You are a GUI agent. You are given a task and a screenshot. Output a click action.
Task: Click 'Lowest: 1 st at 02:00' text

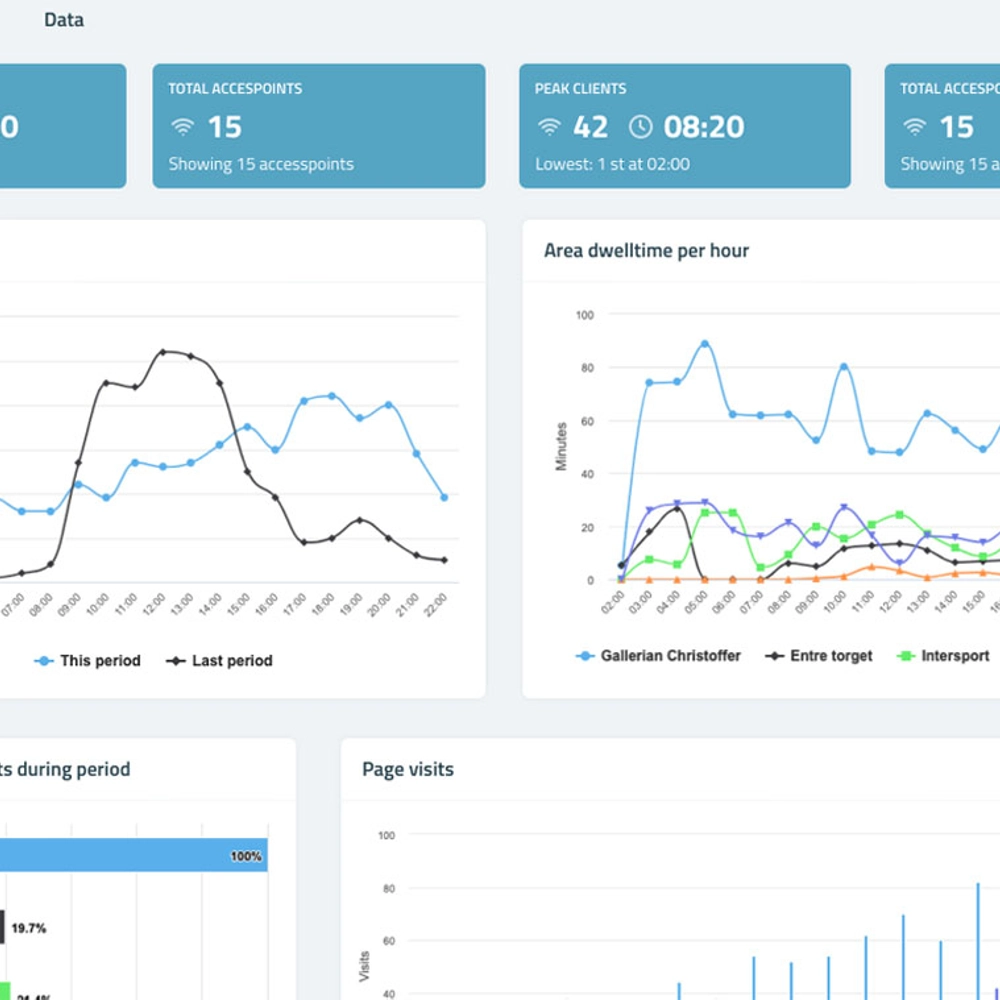[x=612, y=164]
